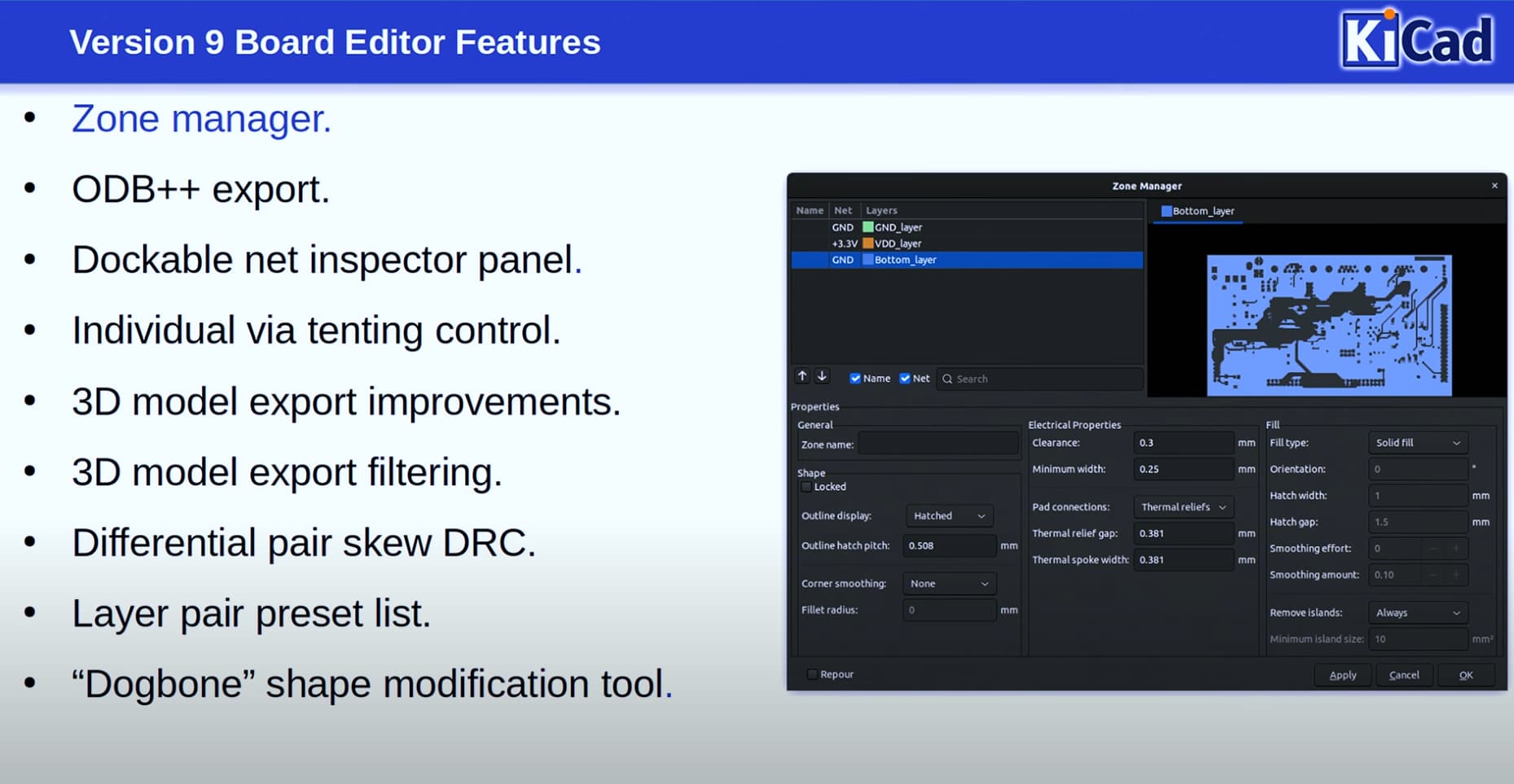Click the Net column header
Screen dimensions: 1514x784
pos(843,210)
